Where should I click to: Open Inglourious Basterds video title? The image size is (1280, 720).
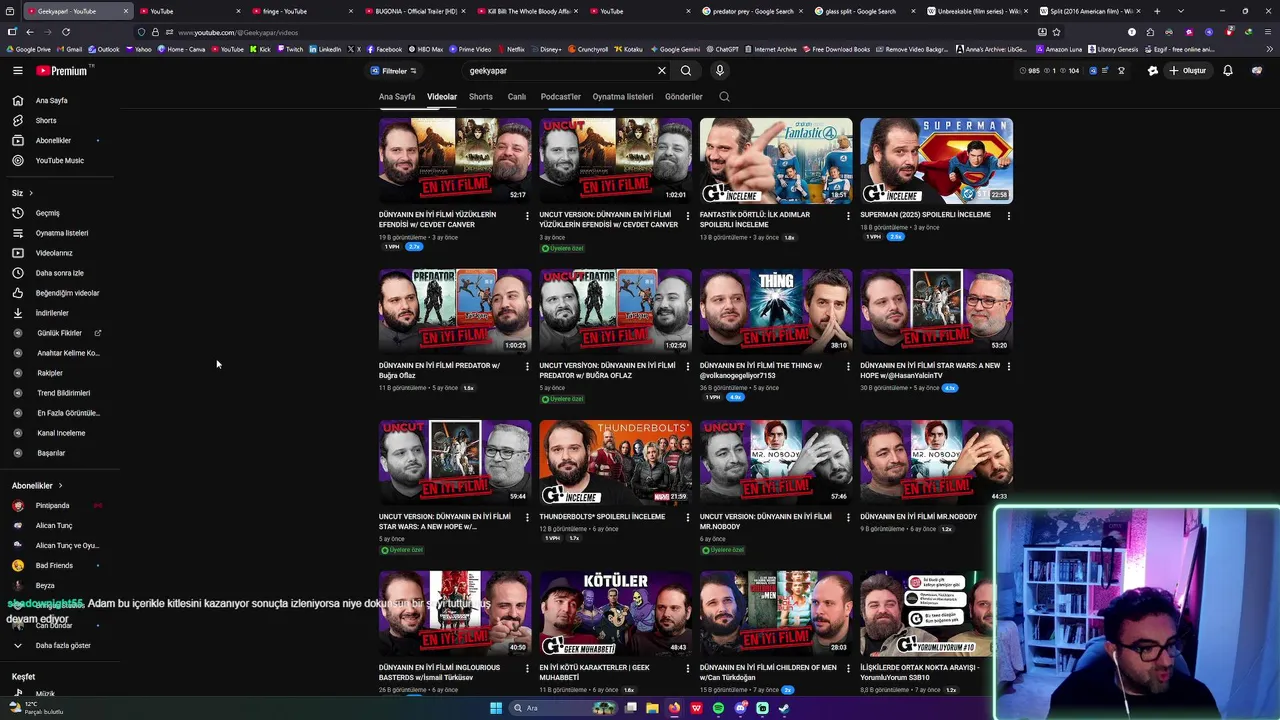click(x=440, y=673)
